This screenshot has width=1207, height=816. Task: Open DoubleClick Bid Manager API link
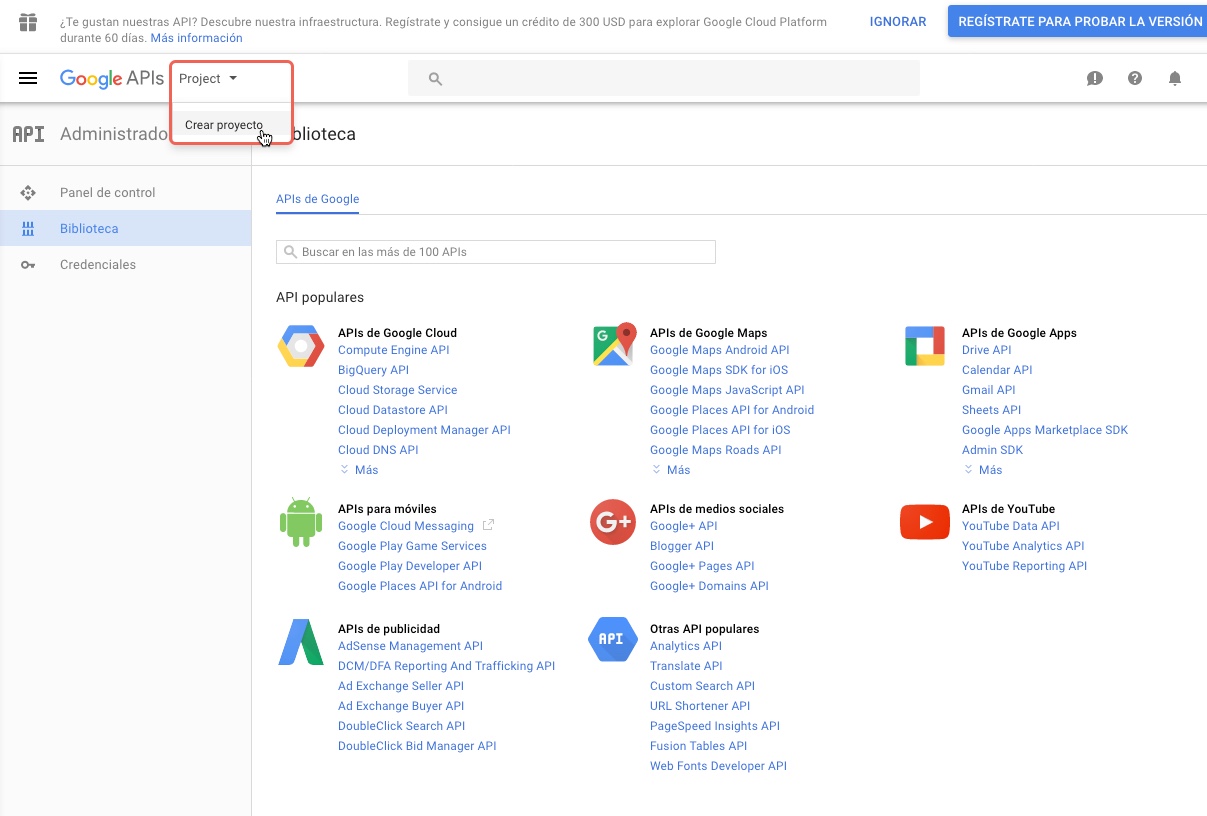[x=418, y=746]
